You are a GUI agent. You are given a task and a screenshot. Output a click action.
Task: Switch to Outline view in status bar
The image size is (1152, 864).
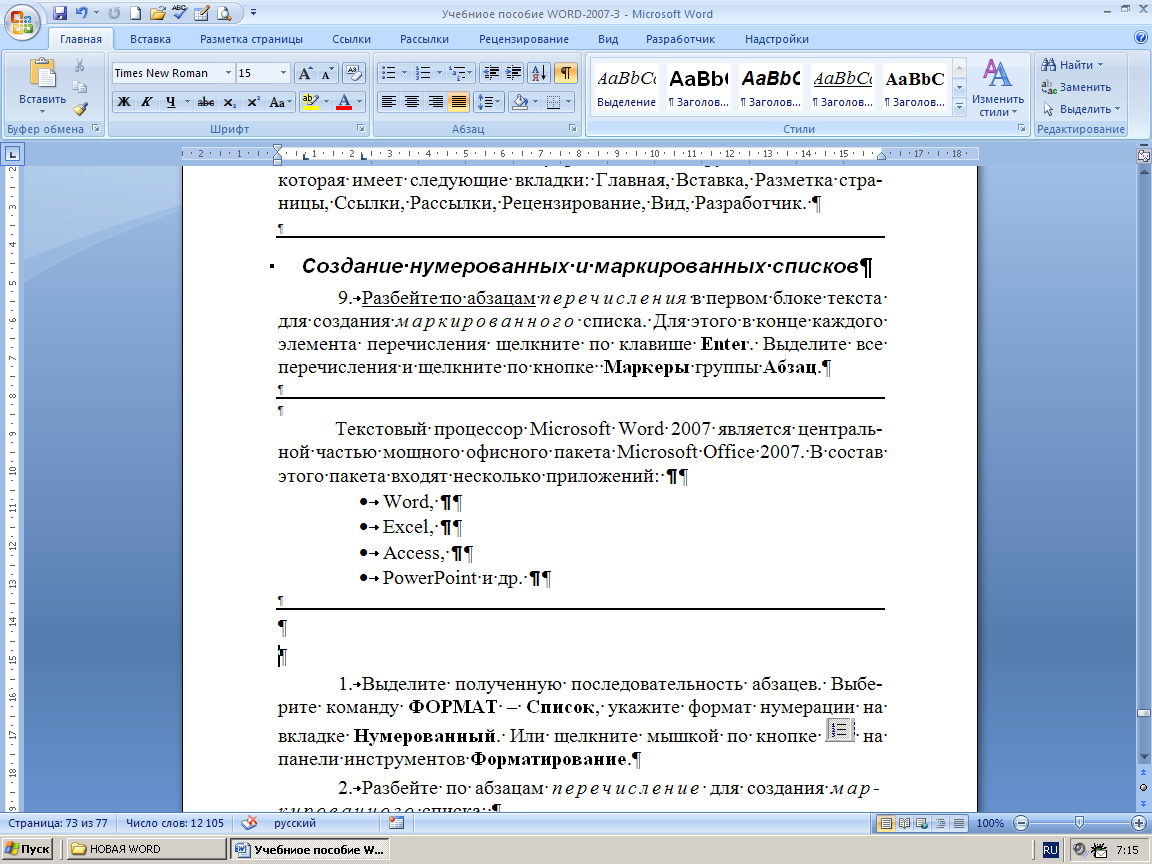pos(940,824)
